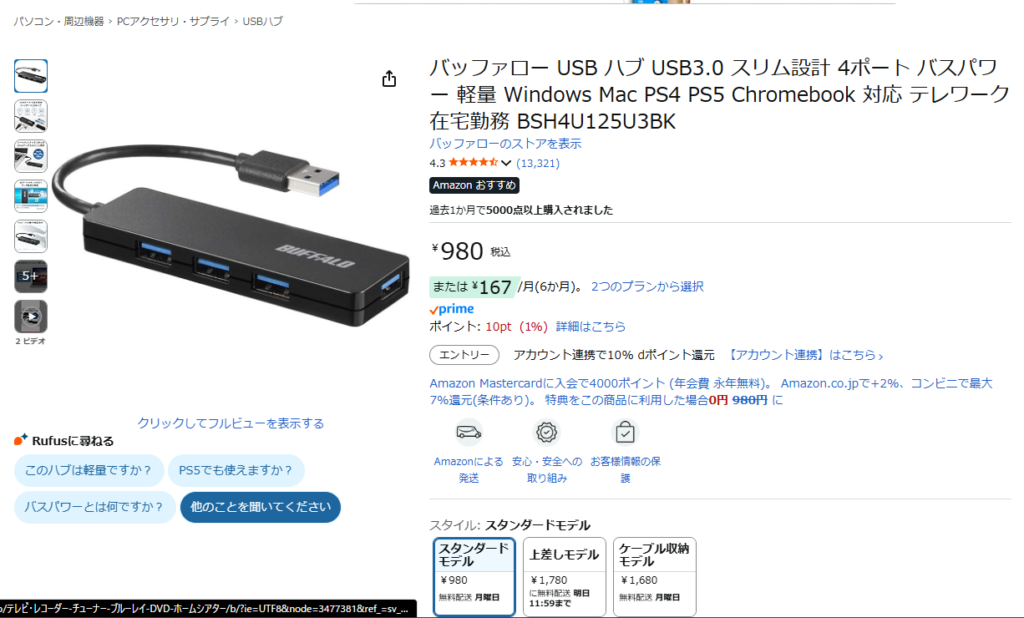The width and height of the screenshot is (1024, 618).
Task: Click the Amazon おすすめ badge
Action: click(474, 186)
